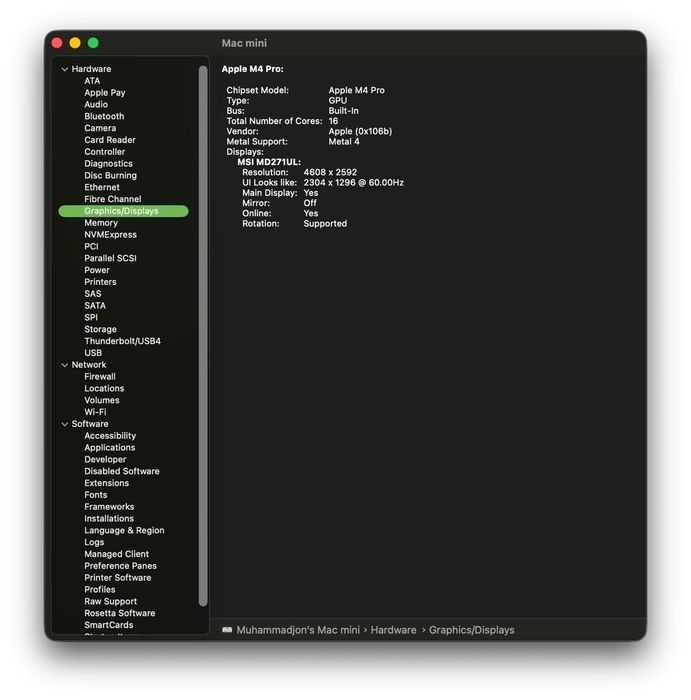Collapse the Software section chevron
Image resolution: width=691 pixels, height=700 pixels.
click(65, 424)
